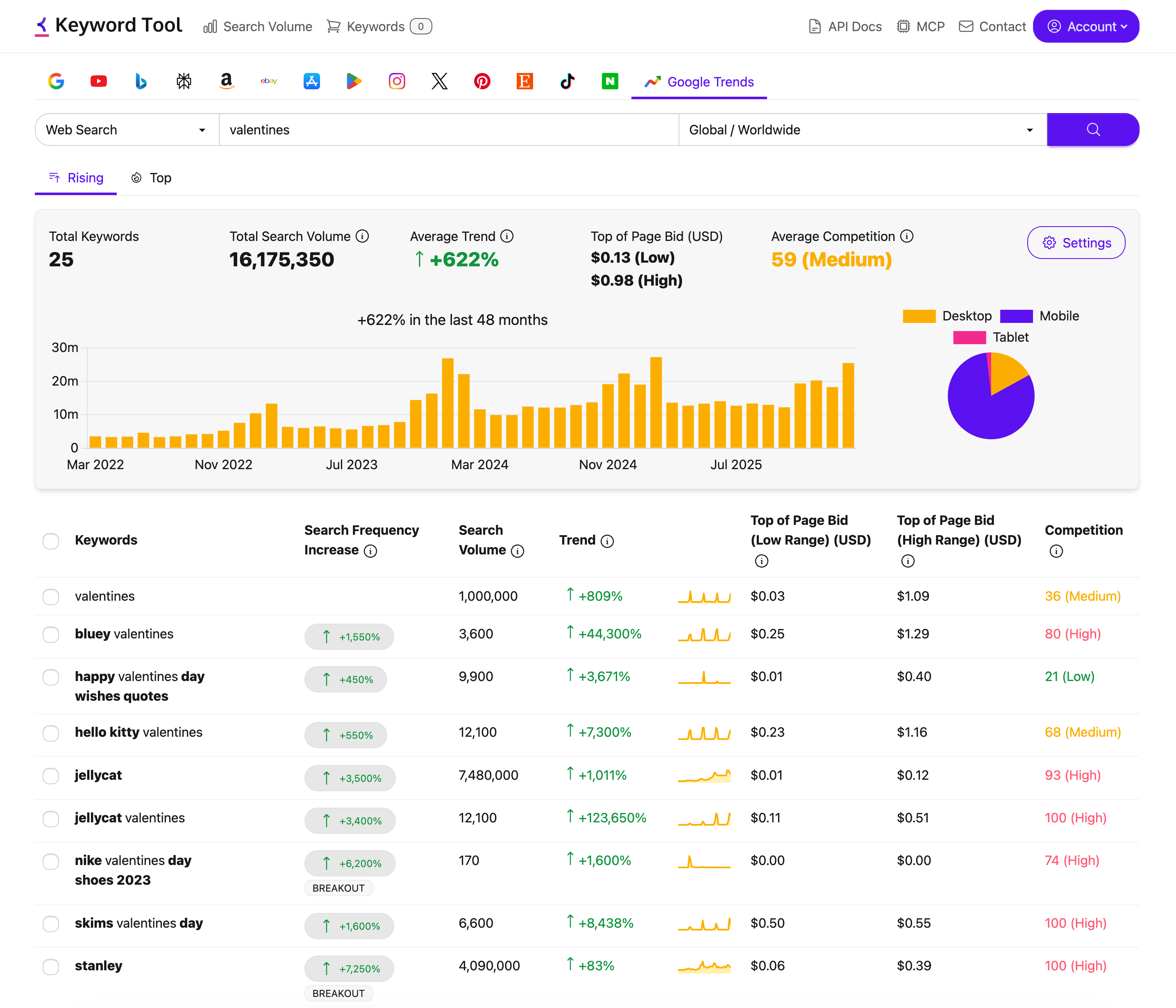Click the Mobile legend color swatch
The image size is (1176, 1008).
coord(1016,316)
